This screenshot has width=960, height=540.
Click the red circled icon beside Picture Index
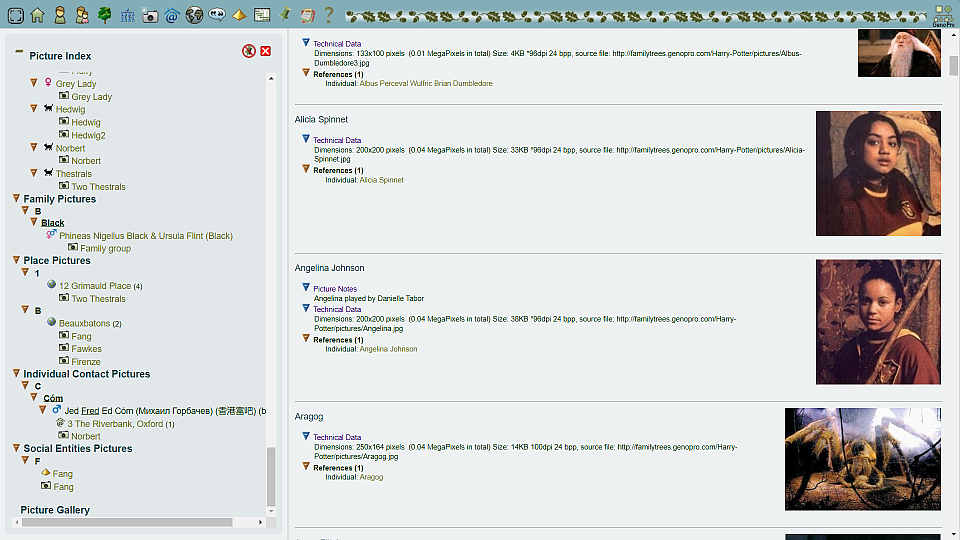click(x=248, y=51)
